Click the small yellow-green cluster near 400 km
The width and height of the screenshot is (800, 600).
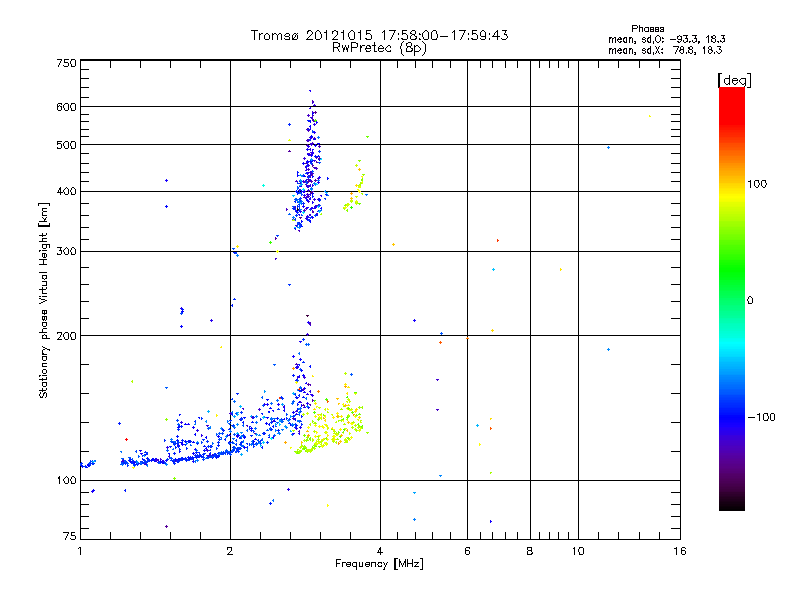coord(355,189)
